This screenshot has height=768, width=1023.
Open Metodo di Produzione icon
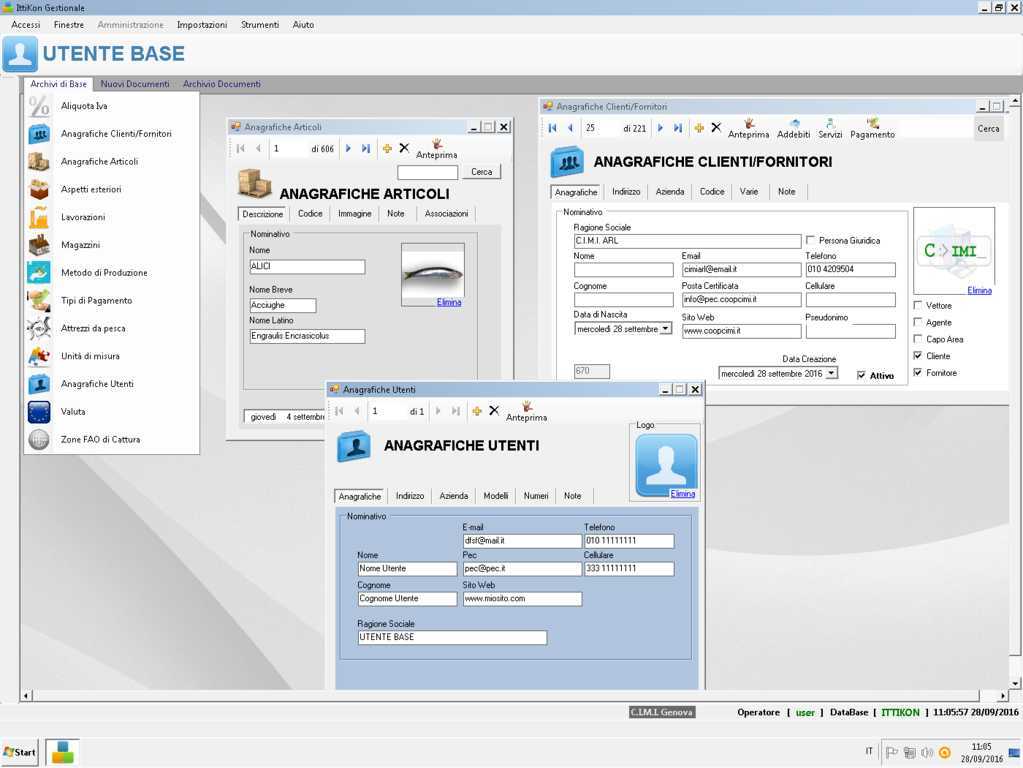39,273
